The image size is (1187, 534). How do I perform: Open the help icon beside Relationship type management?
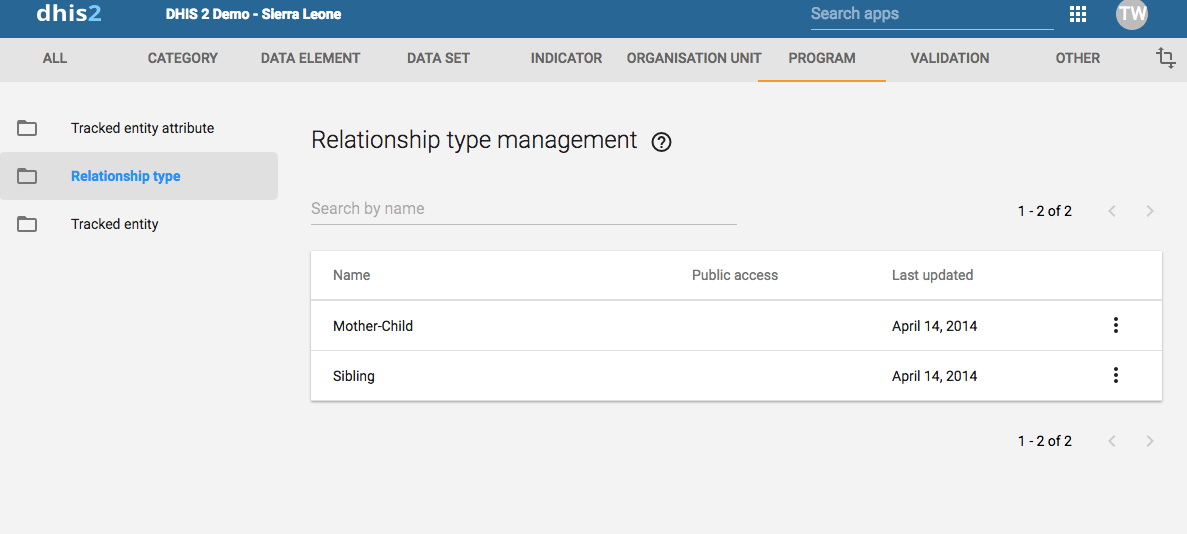(661, 142)
